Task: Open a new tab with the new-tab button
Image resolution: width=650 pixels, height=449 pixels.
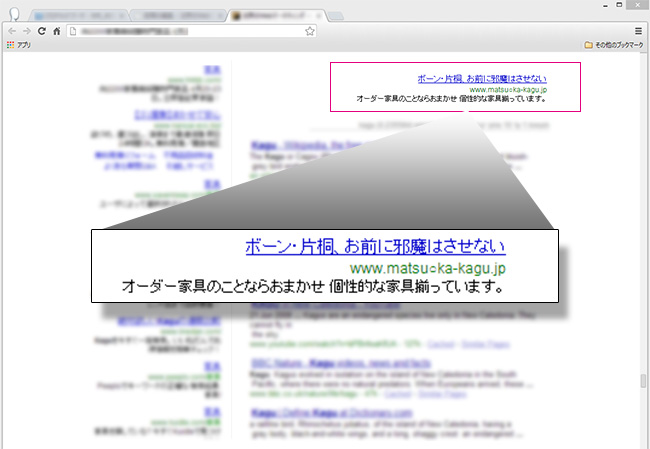Action: coord(336,16)
